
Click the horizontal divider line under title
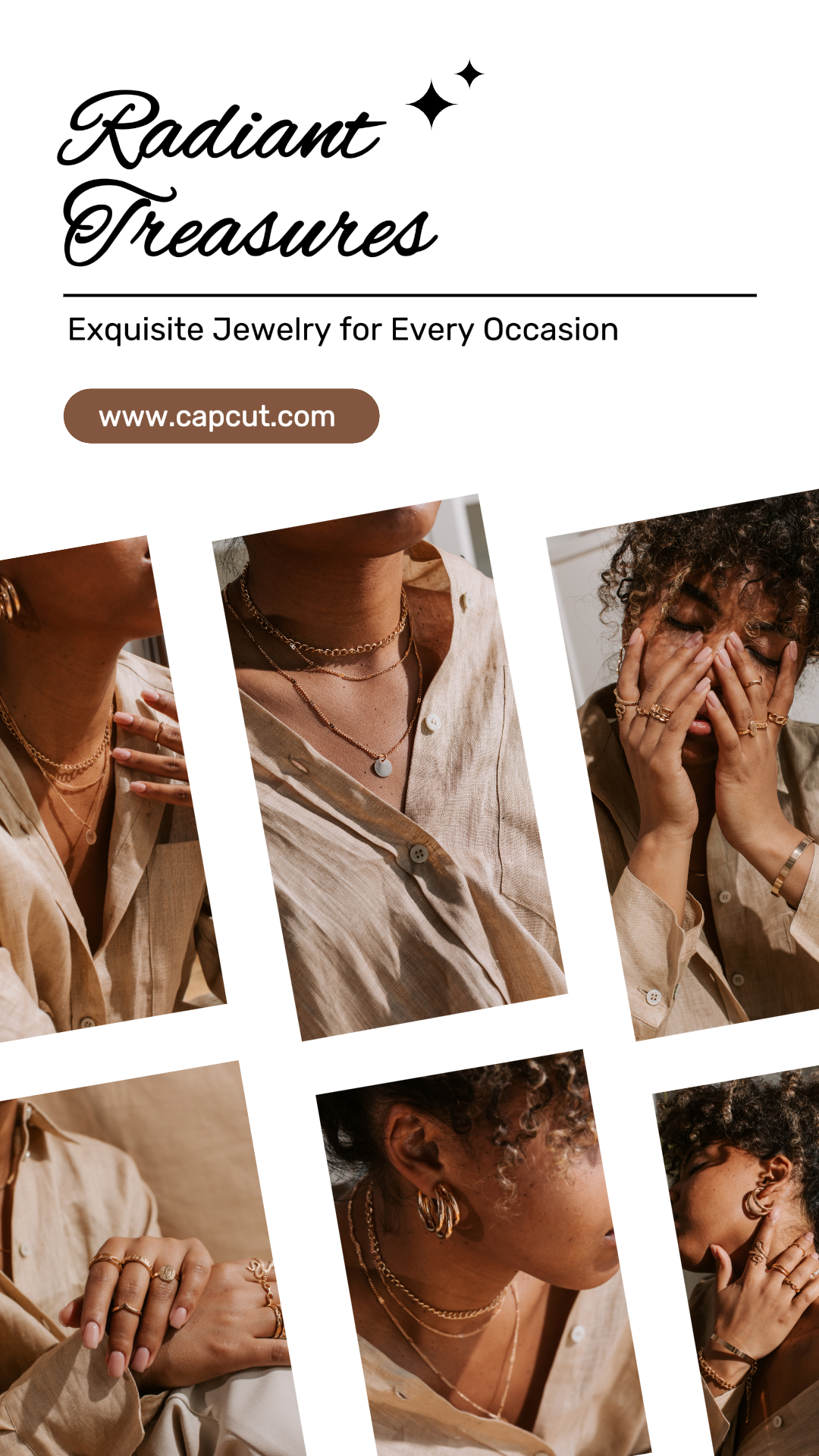click(409, 295)
